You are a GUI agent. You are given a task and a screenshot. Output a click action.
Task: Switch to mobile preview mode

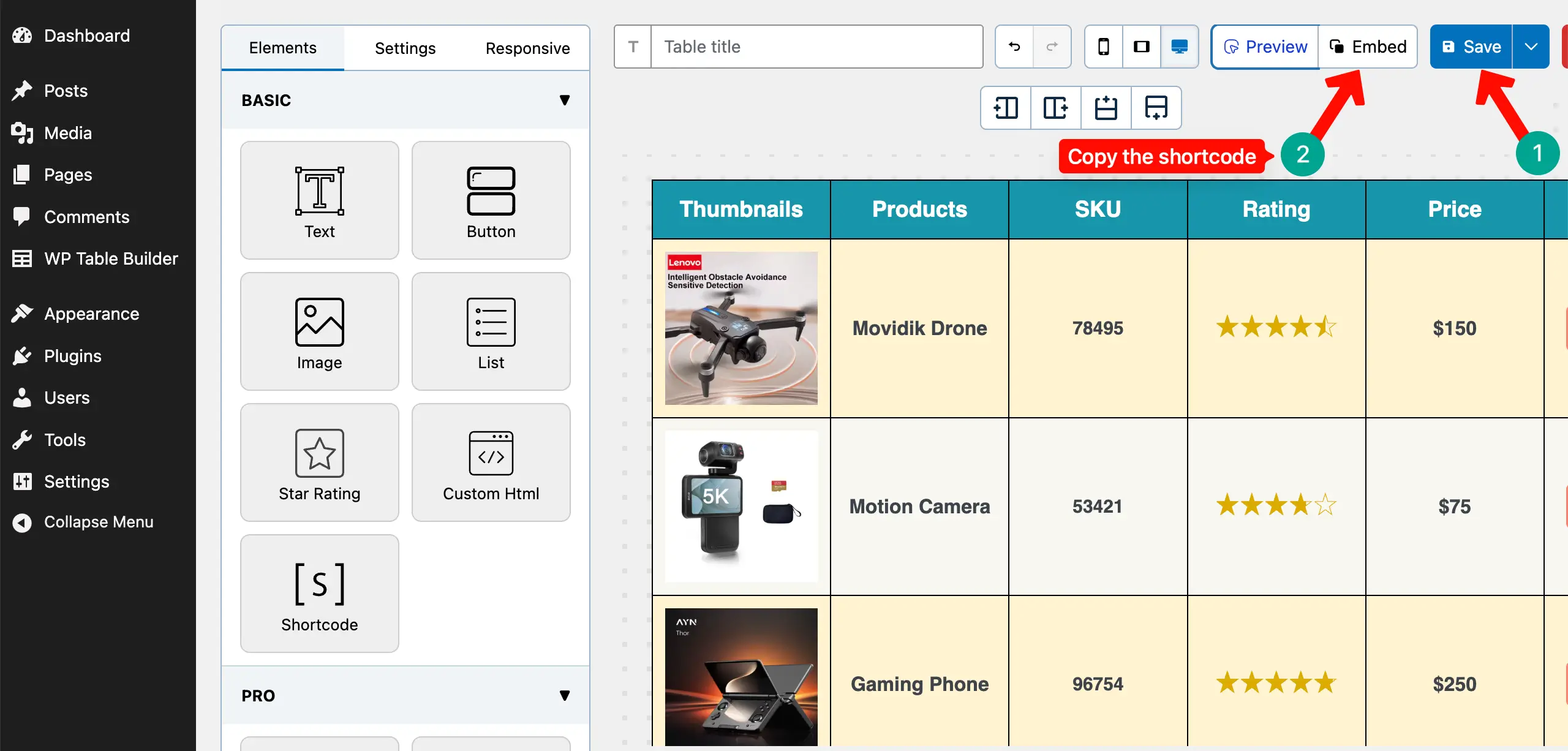pyautogui.click(x=1103, y=47)
